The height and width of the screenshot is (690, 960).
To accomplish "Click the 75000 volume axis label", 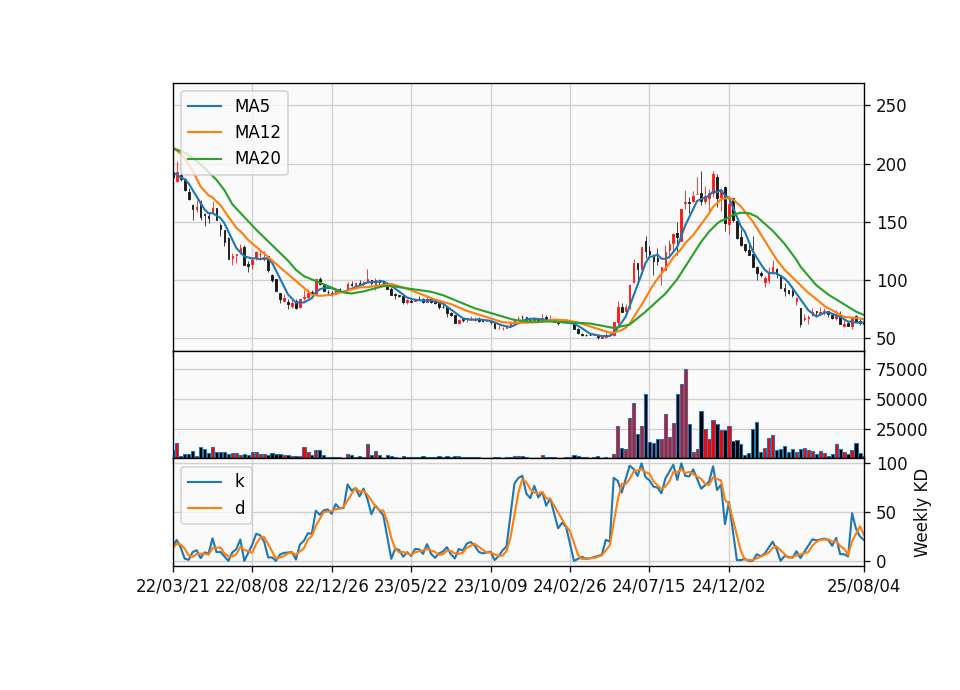I will [x=902, y=370].
